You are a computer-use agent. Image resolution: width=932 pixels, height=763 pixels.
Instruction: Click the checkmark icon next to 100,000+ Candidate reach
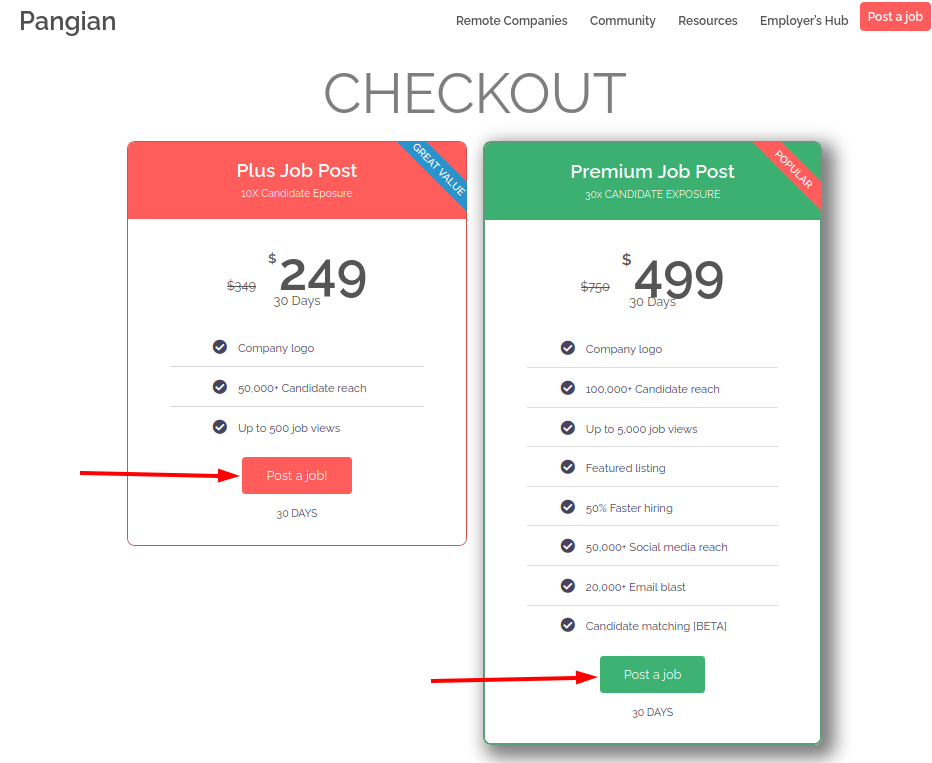(568, 388)
